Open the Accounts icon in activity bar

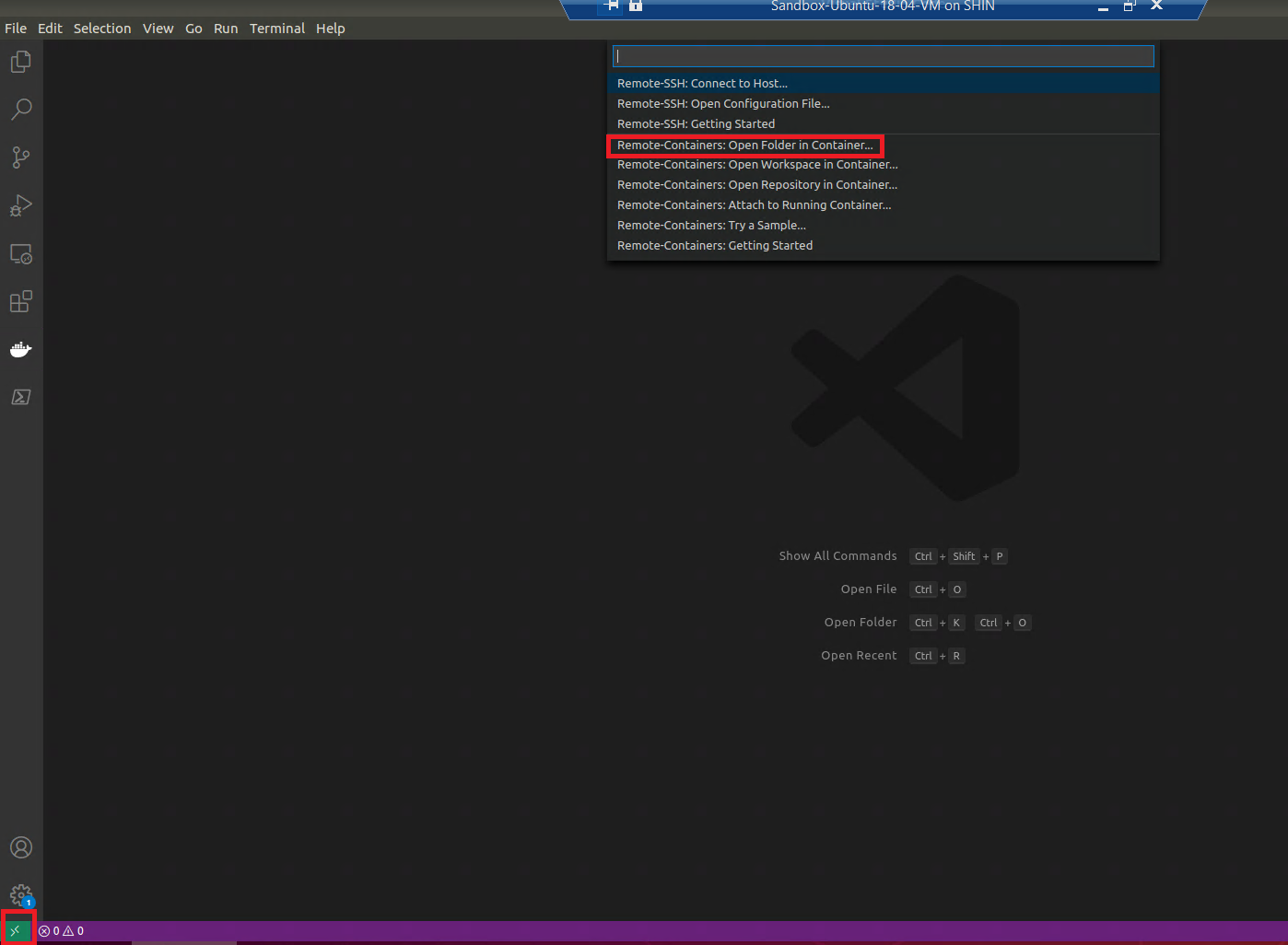(x=20, y=847)
